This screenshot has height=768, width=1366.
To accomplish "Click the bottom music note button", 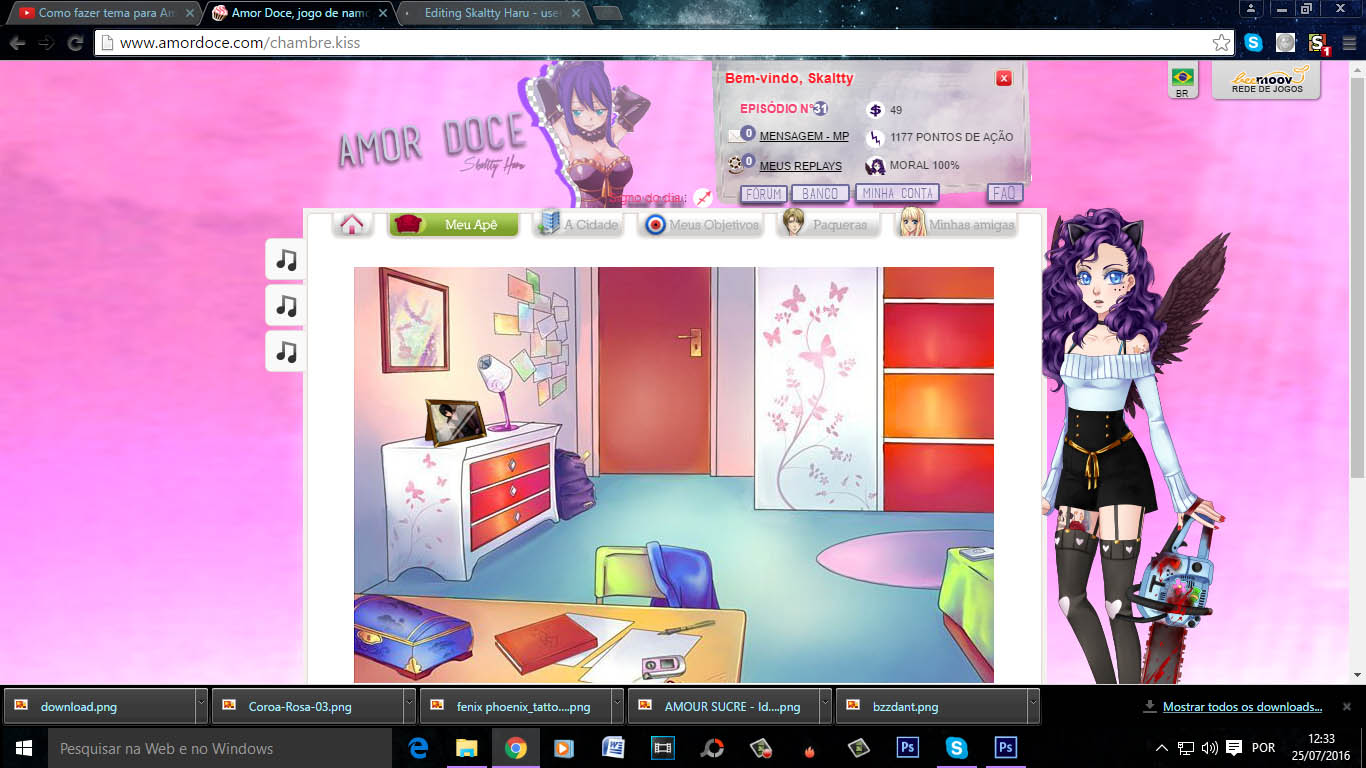I will point(286,352).
